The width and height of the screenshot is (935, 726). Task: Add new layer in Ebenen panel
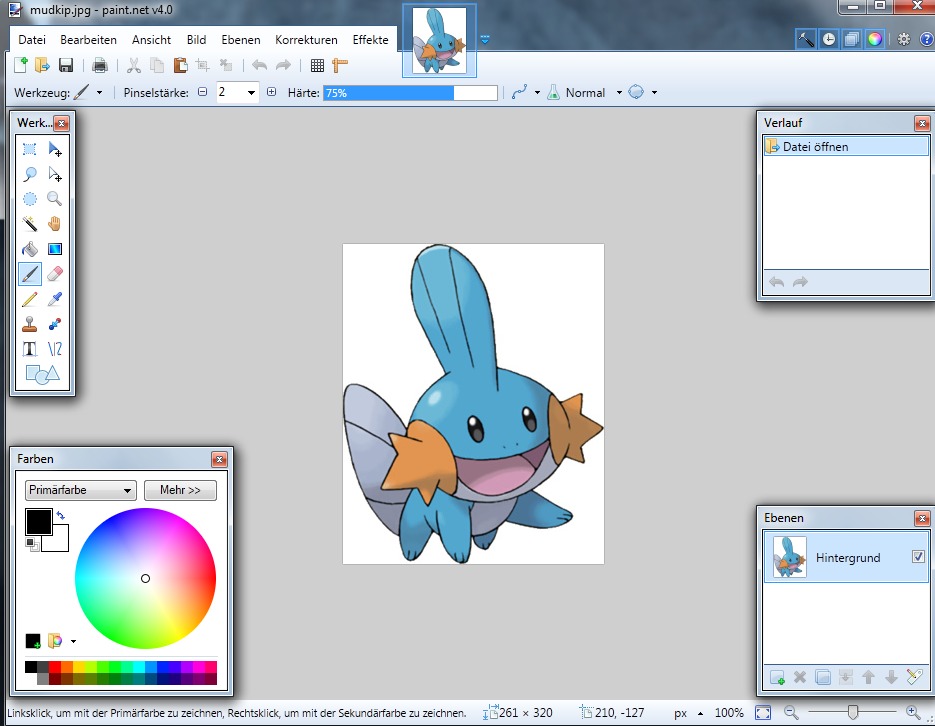point(777,677)
